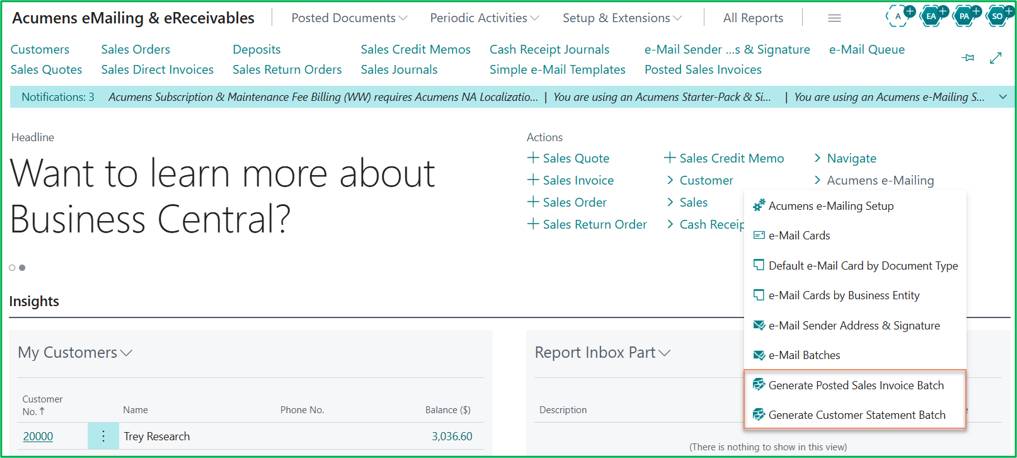
Task: Open the Cash Receipt Journals link
Action: point(549,49)
